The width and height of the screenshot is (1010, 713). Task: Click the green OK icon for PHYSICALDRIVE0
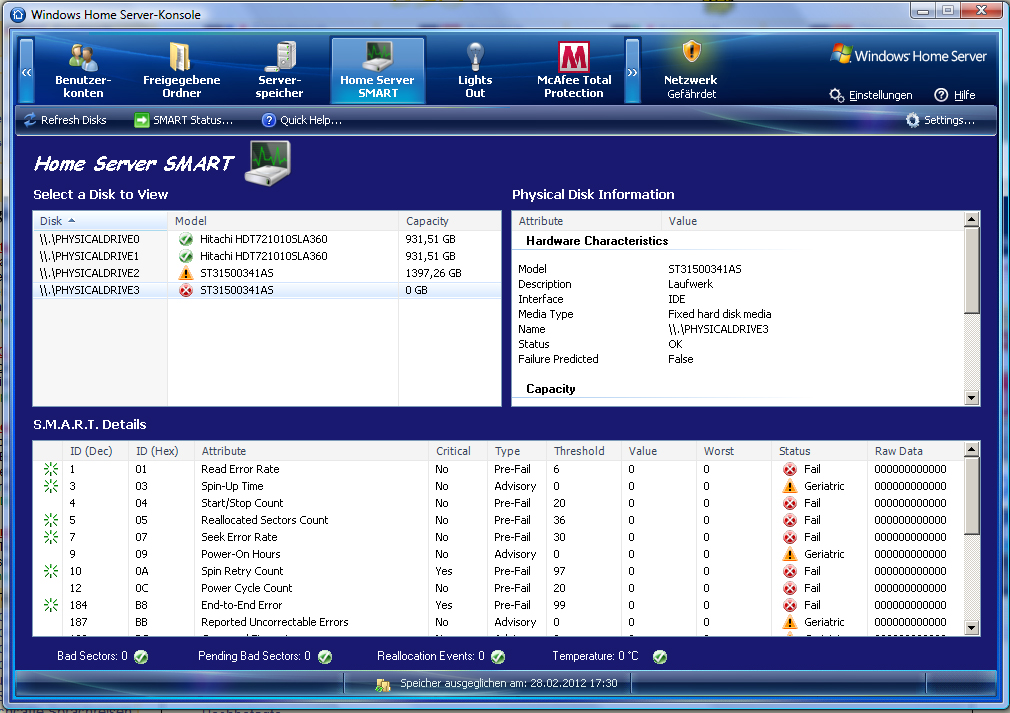[x=186, y=239]
